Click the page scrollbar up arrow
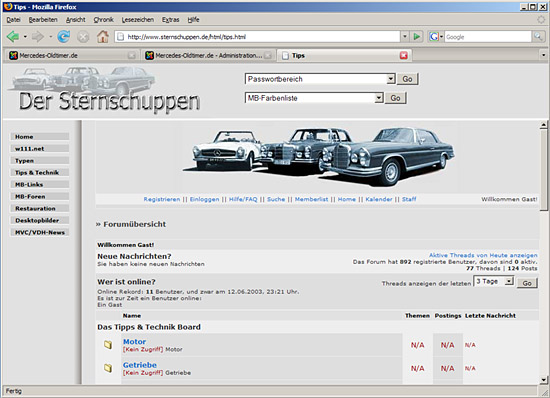Screen dimensions: 550x398 tap(544, 125)
